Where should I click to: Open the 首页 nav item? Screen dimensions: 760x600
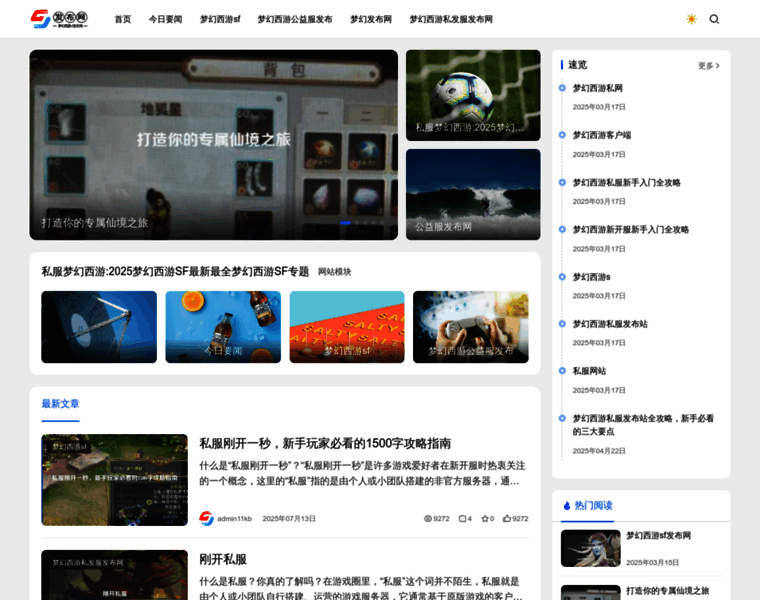pos(123,19)
